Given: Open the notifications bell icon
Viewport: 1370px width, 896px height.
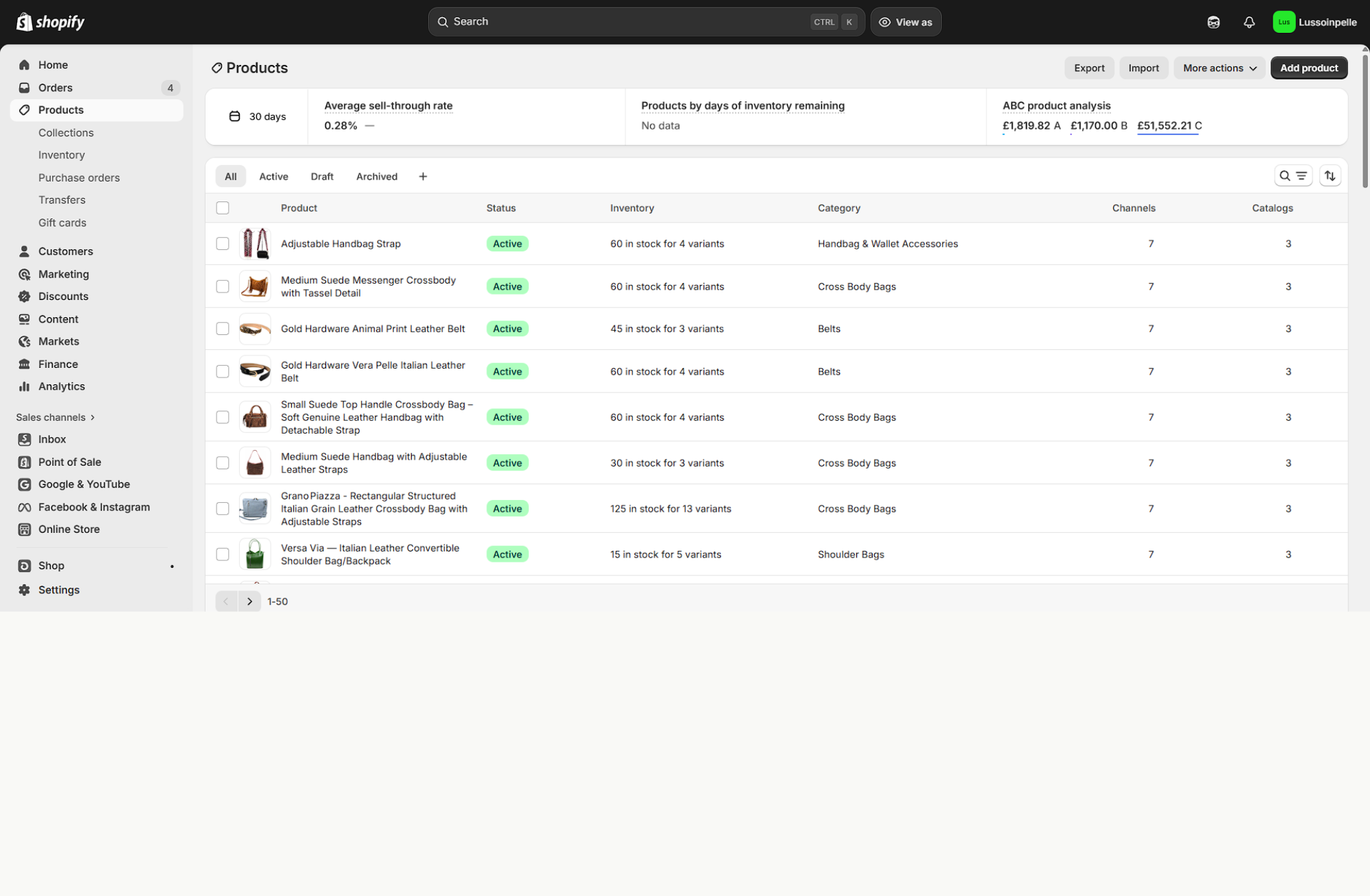Looking at the screenshot, I should 1249,22.
